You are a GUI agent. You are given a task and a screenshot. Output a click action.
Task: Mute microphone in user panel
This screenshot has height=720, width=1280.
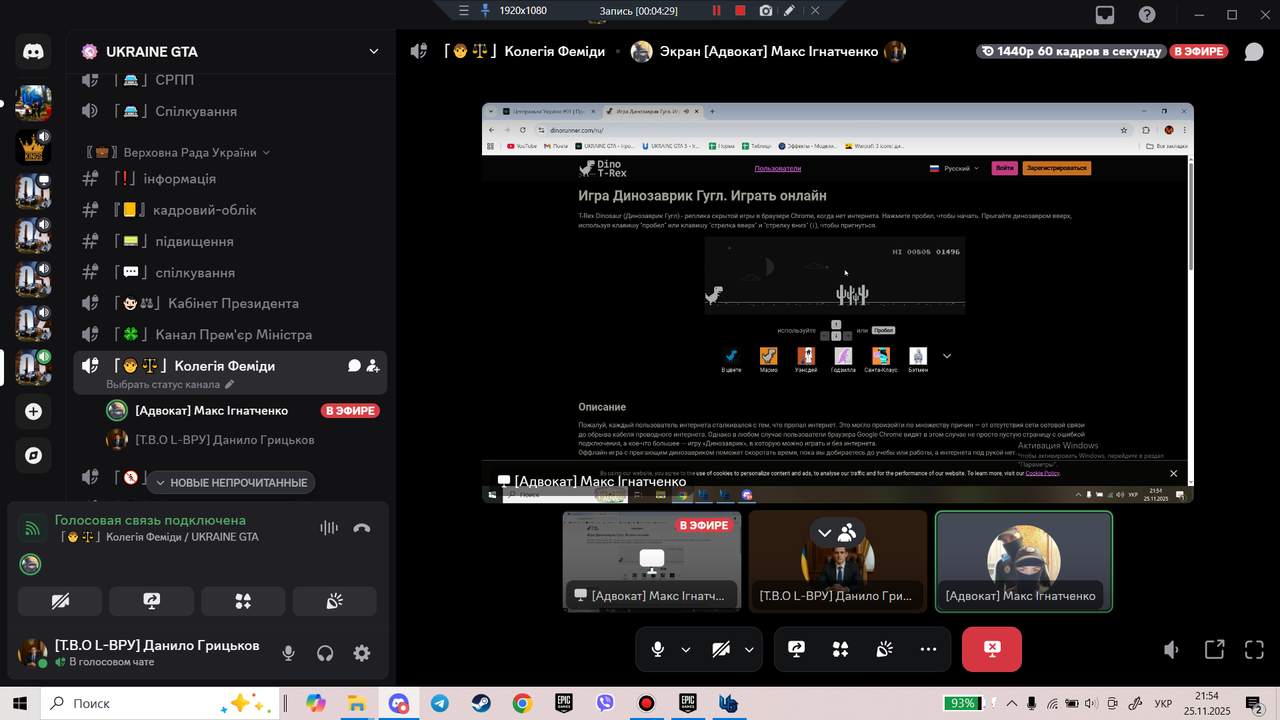click(288, 653)
